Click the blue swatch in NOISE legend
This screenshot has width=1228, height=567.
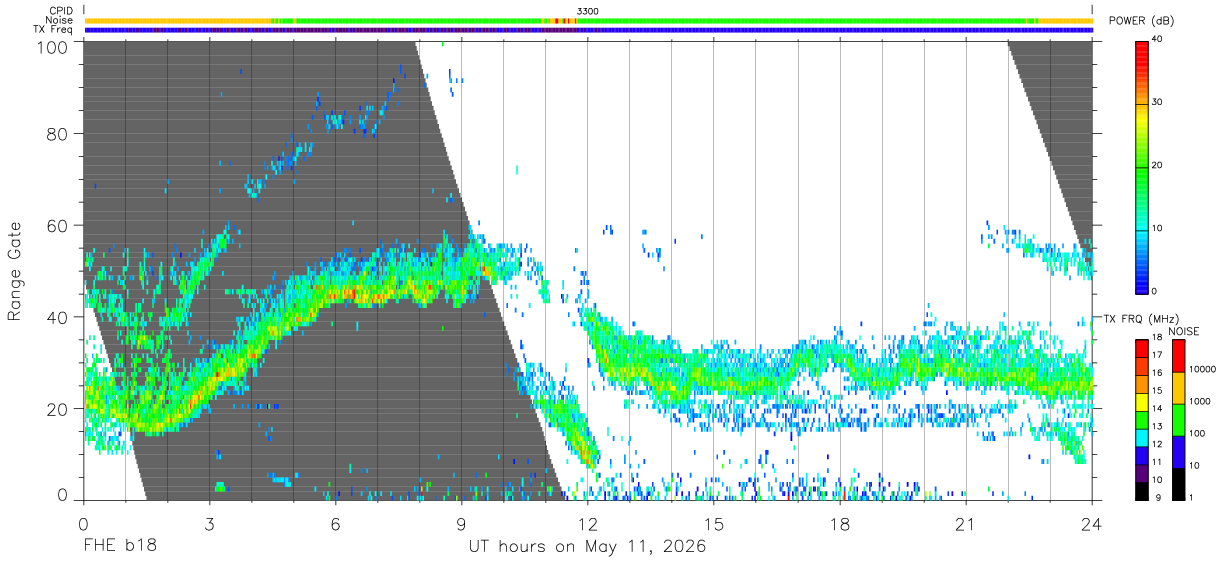tap(1178, 452)
